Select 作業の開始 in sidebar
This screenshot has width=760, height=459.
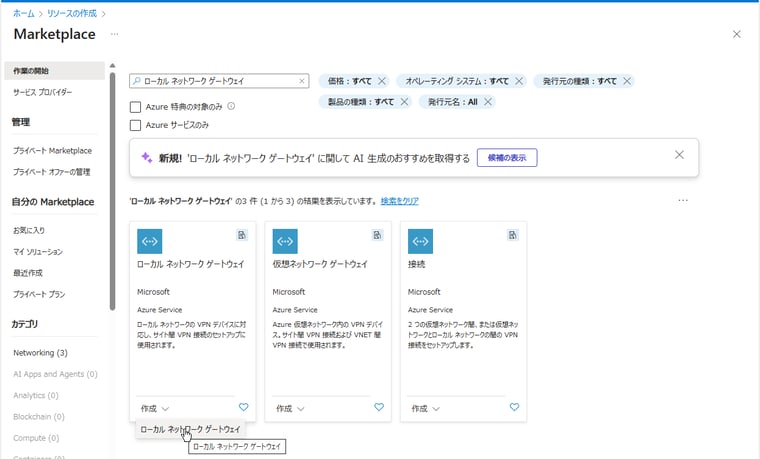pos(54,71)
